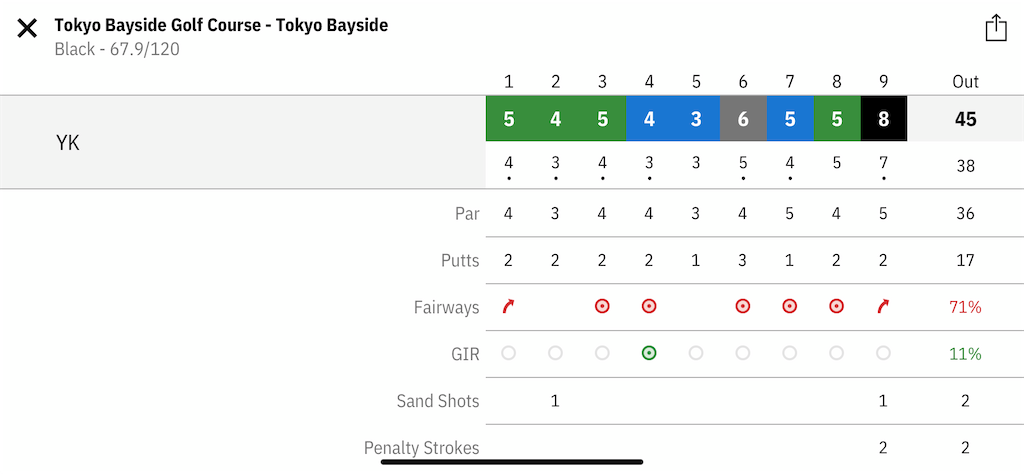The height and width of the screenshot is (474, 1024).
Task: Tap the Tokyo Bayside Golf Course title
Action: click(221, 25)
